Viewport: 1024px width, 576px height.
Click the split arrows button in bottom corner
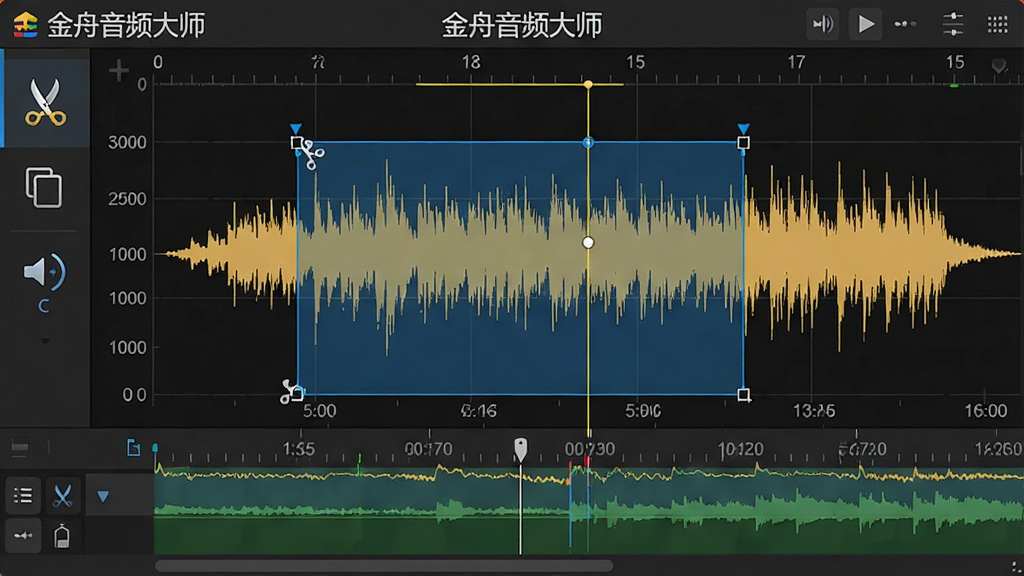pos(23,536)
